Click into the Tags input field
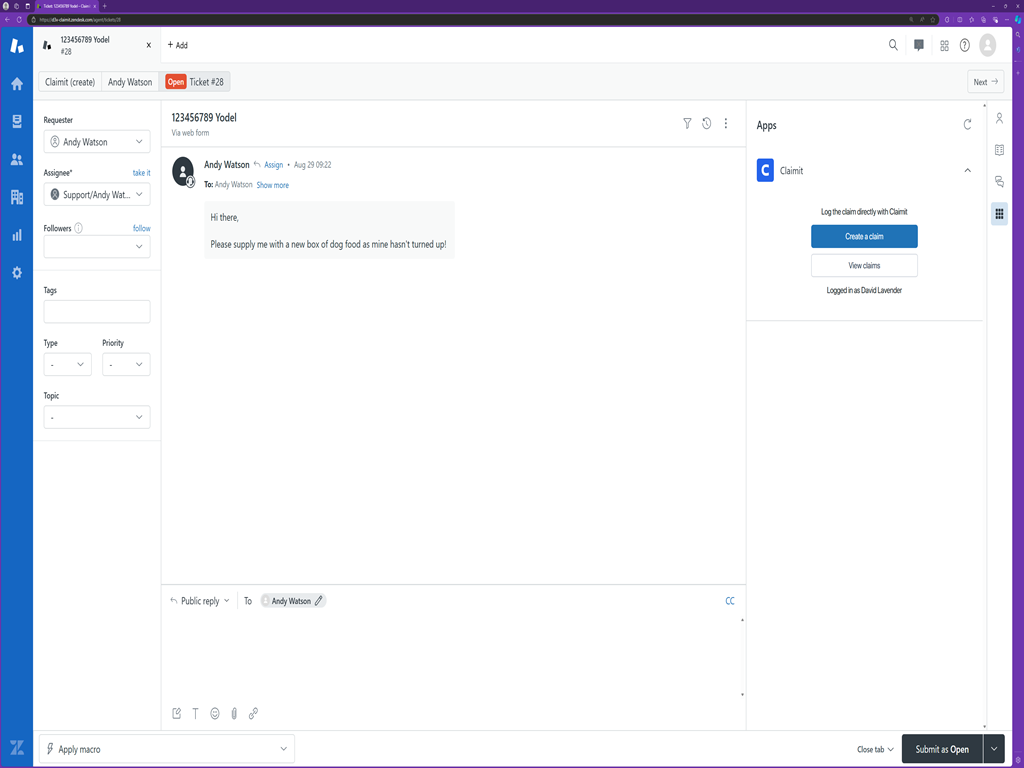 (x=97, y=312)
